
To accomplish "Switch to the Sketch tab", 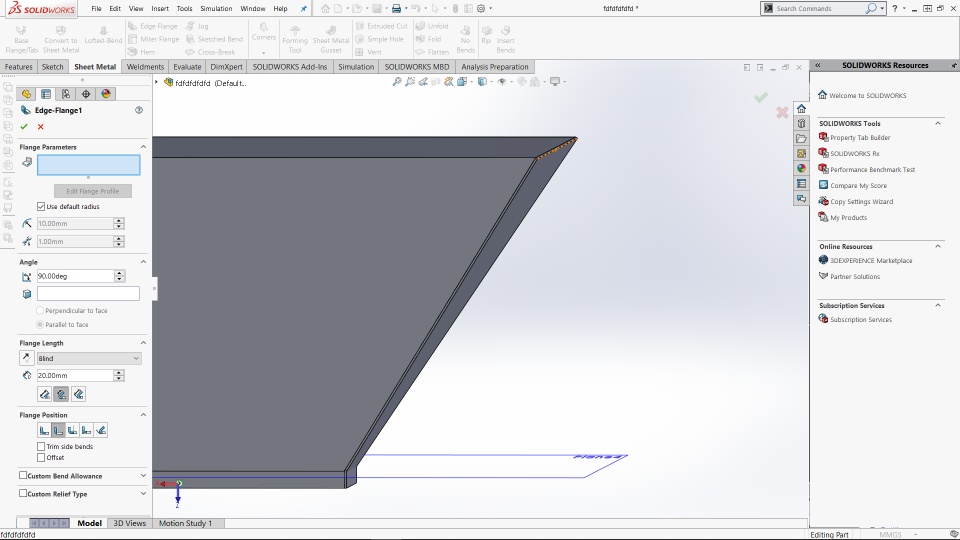I will [x=52, y=67].
